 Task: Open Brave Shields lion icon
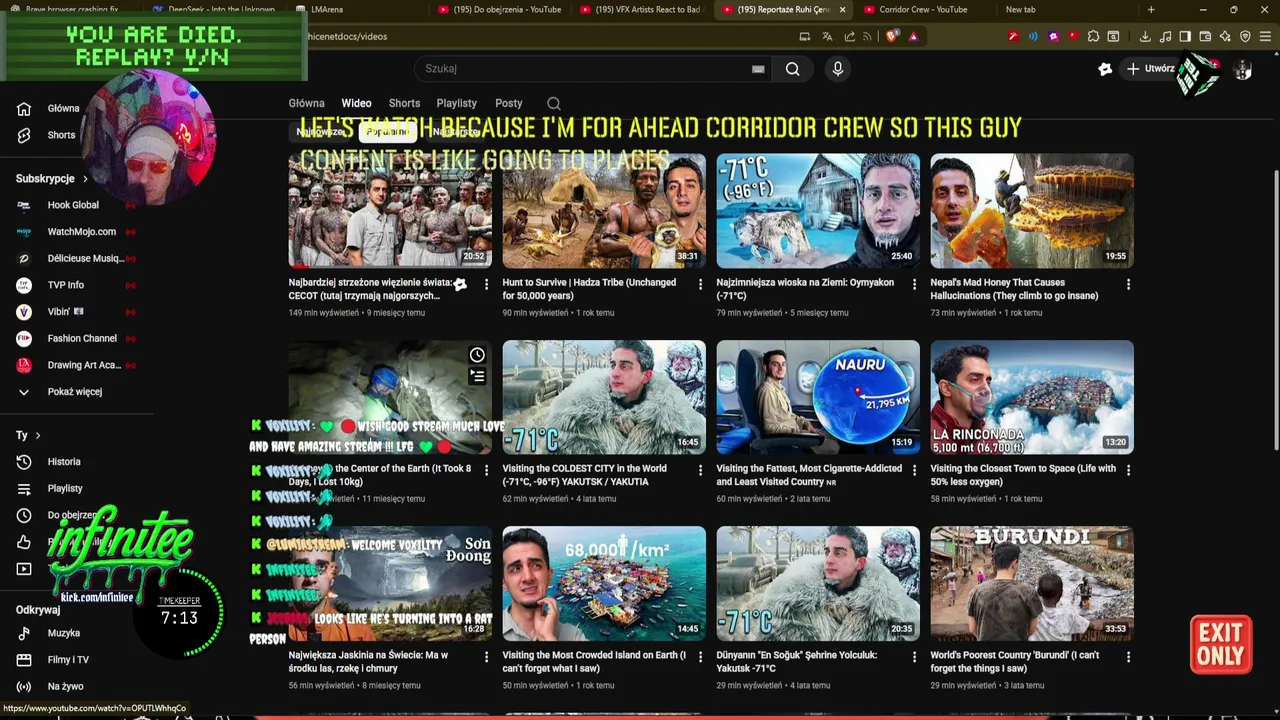(892, 37)
